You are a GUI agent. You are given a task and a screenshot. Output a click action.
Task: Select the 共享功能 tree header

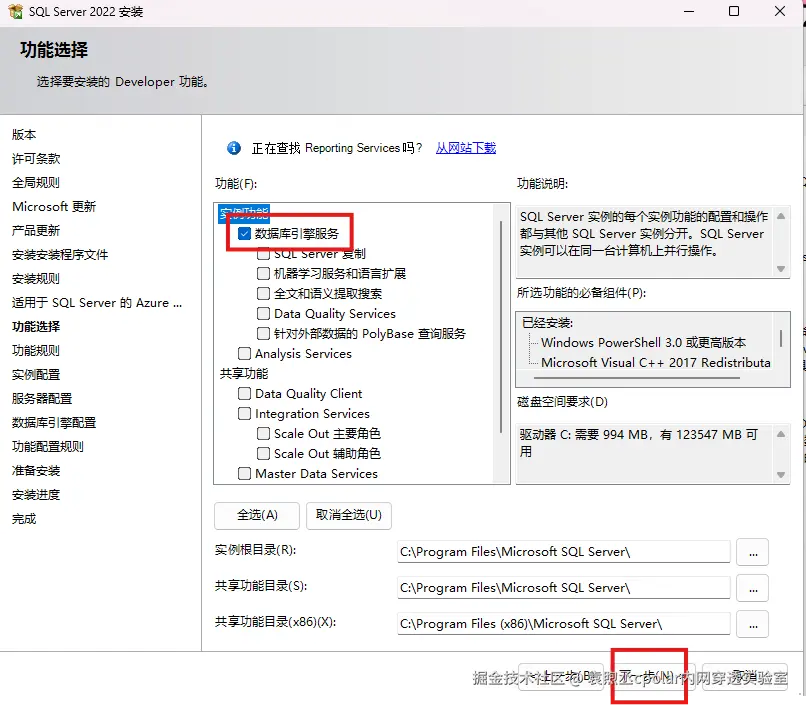[244, 374]
